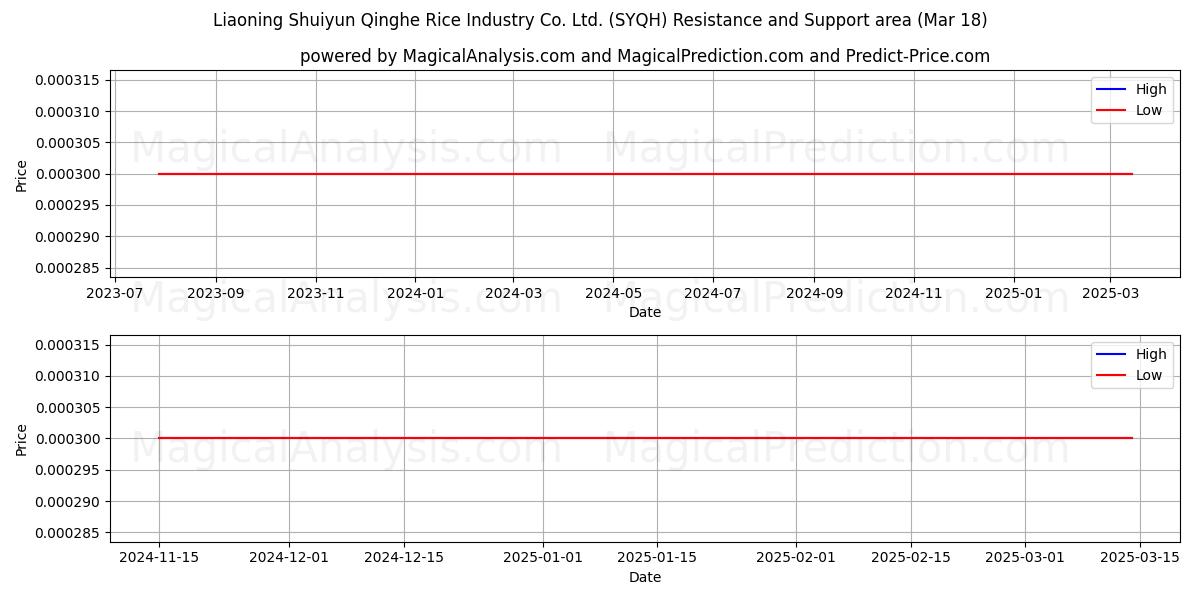Click the 2024-03 tick label
Screen dimensions: 1200x600
[x=513, y=294]
